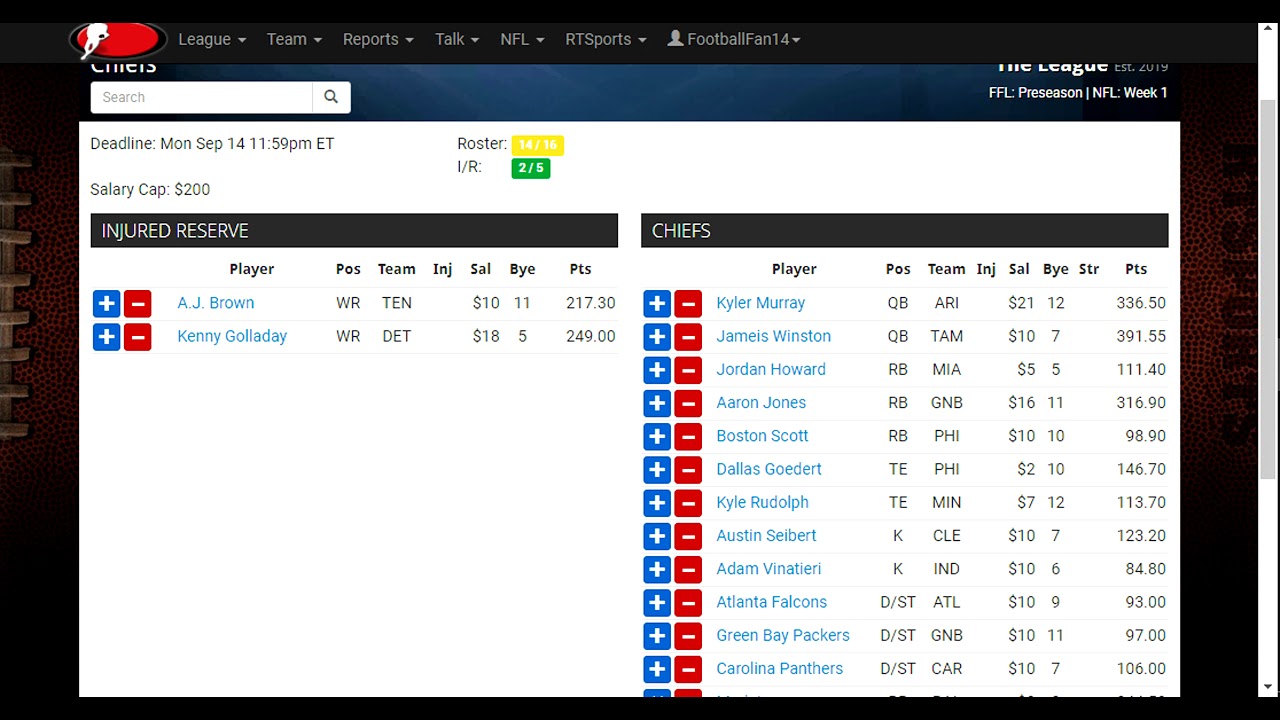Click blue plus for Kyle Rudolph
Image resolution: width=1280 pixels, height=720 pixels.
[657, 503]
